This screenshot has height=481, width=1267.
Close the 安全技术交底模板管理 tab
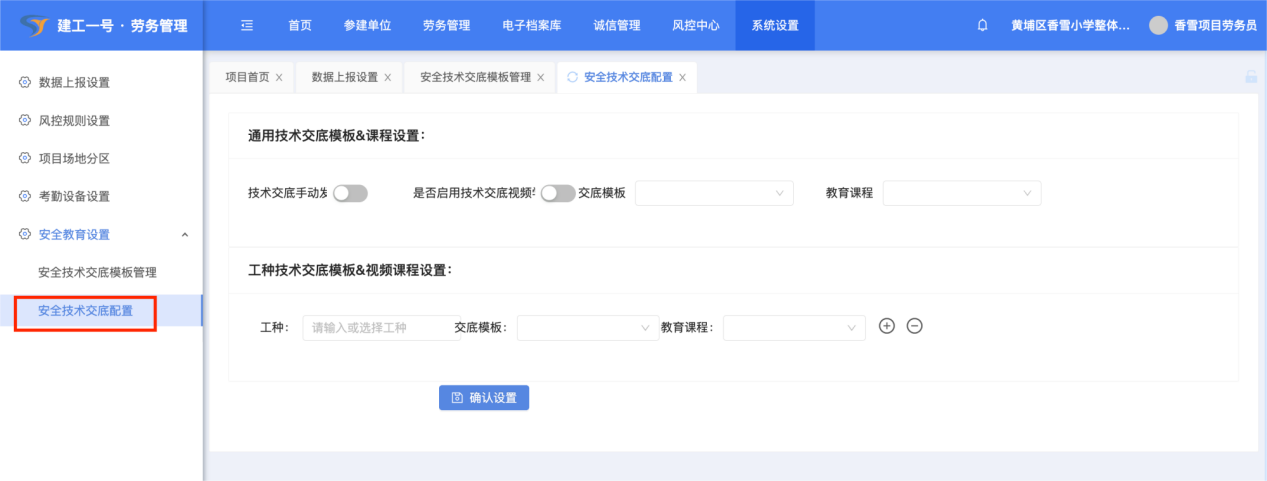540,77
